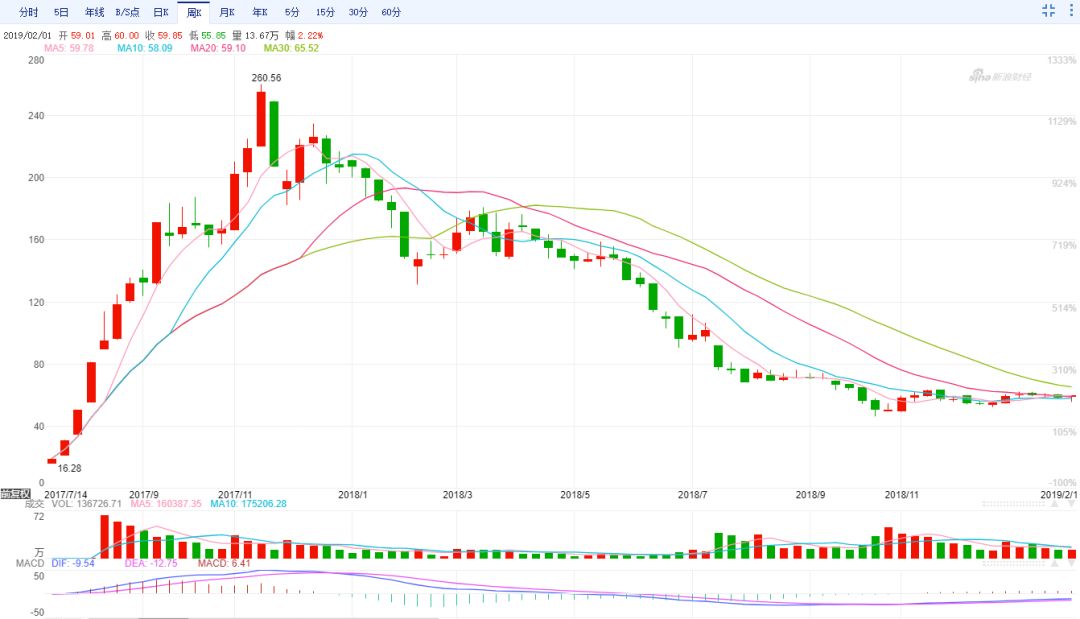Open the 60分 interval chart
The width and height of the screenshot is (1080, 619).
(391, 12)
